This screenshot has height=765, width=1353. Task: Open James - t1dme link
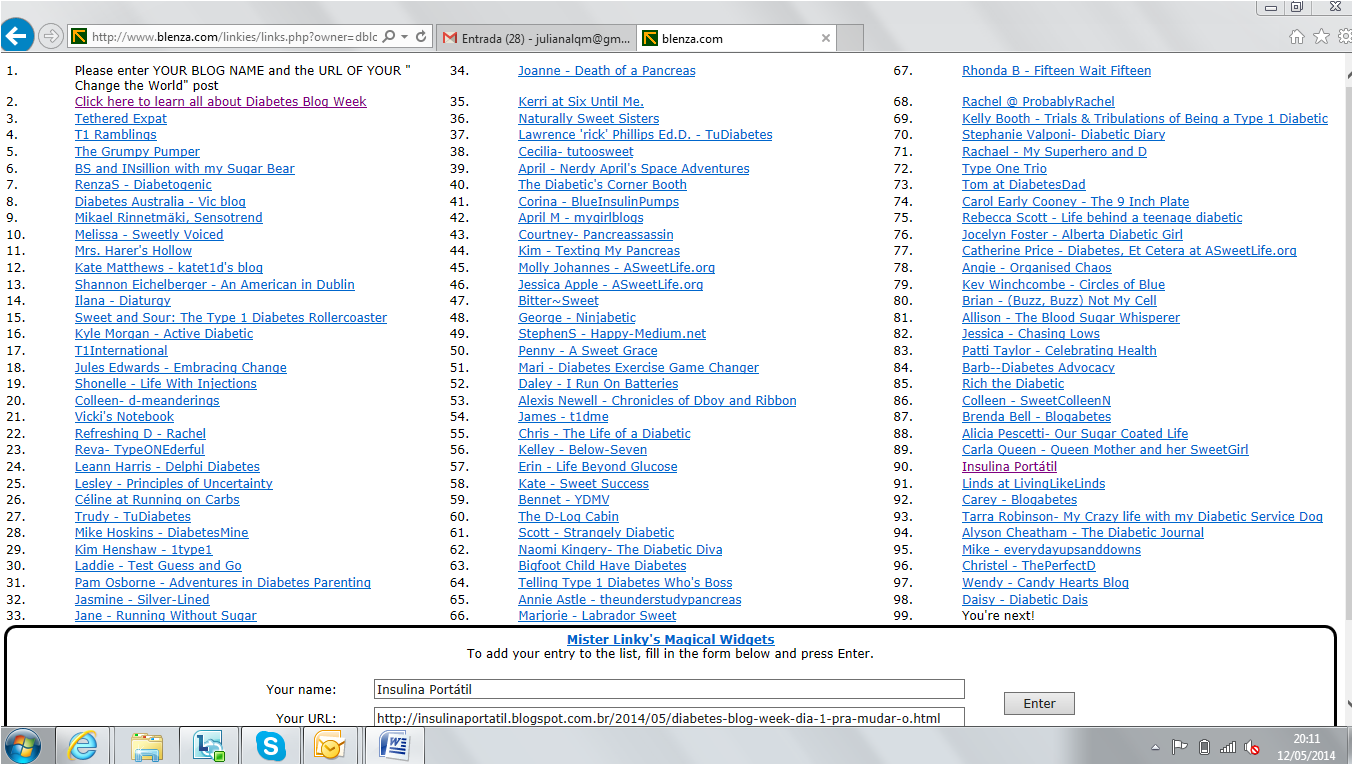[563, 417]
